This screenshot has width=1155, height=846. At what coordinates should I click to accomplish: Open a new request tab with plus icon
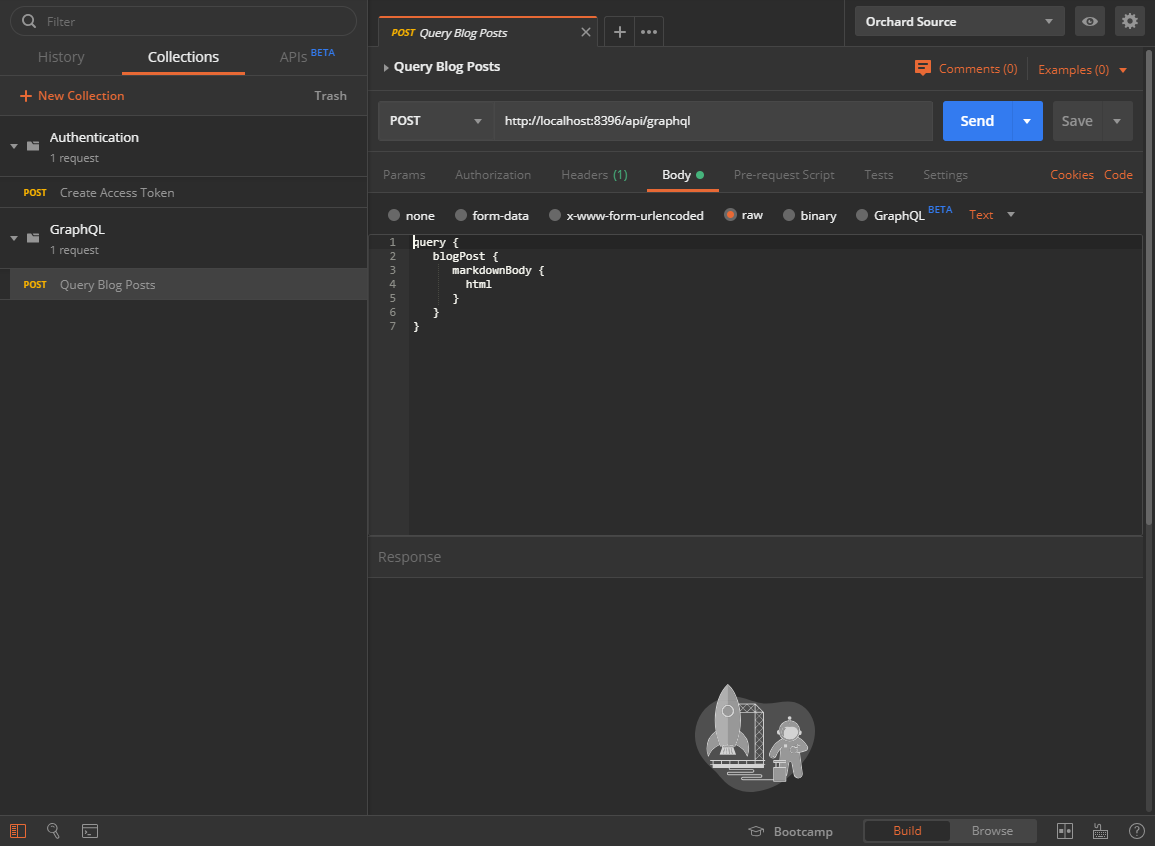[619, 32]
